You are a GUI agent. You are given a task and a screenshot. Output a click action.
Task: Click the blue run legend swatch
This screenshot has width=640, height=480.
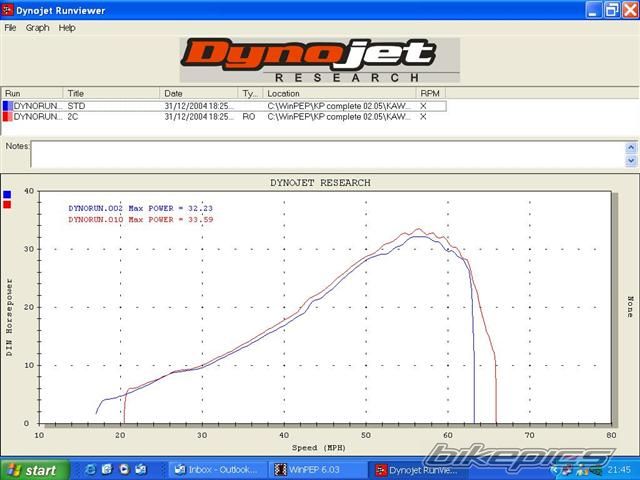click(8, 195)
